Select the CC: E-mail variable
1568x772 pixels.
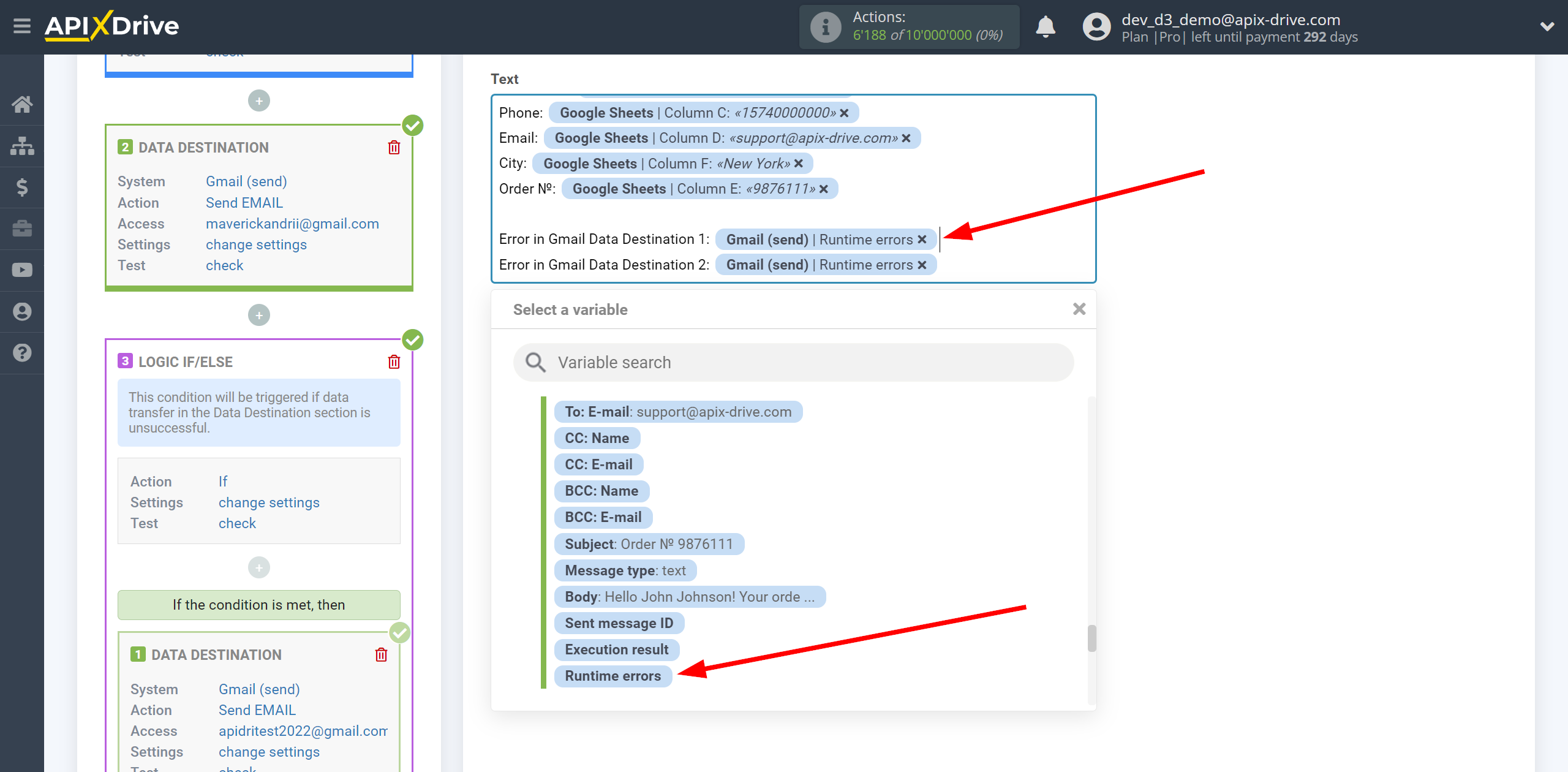click(598, 464)
